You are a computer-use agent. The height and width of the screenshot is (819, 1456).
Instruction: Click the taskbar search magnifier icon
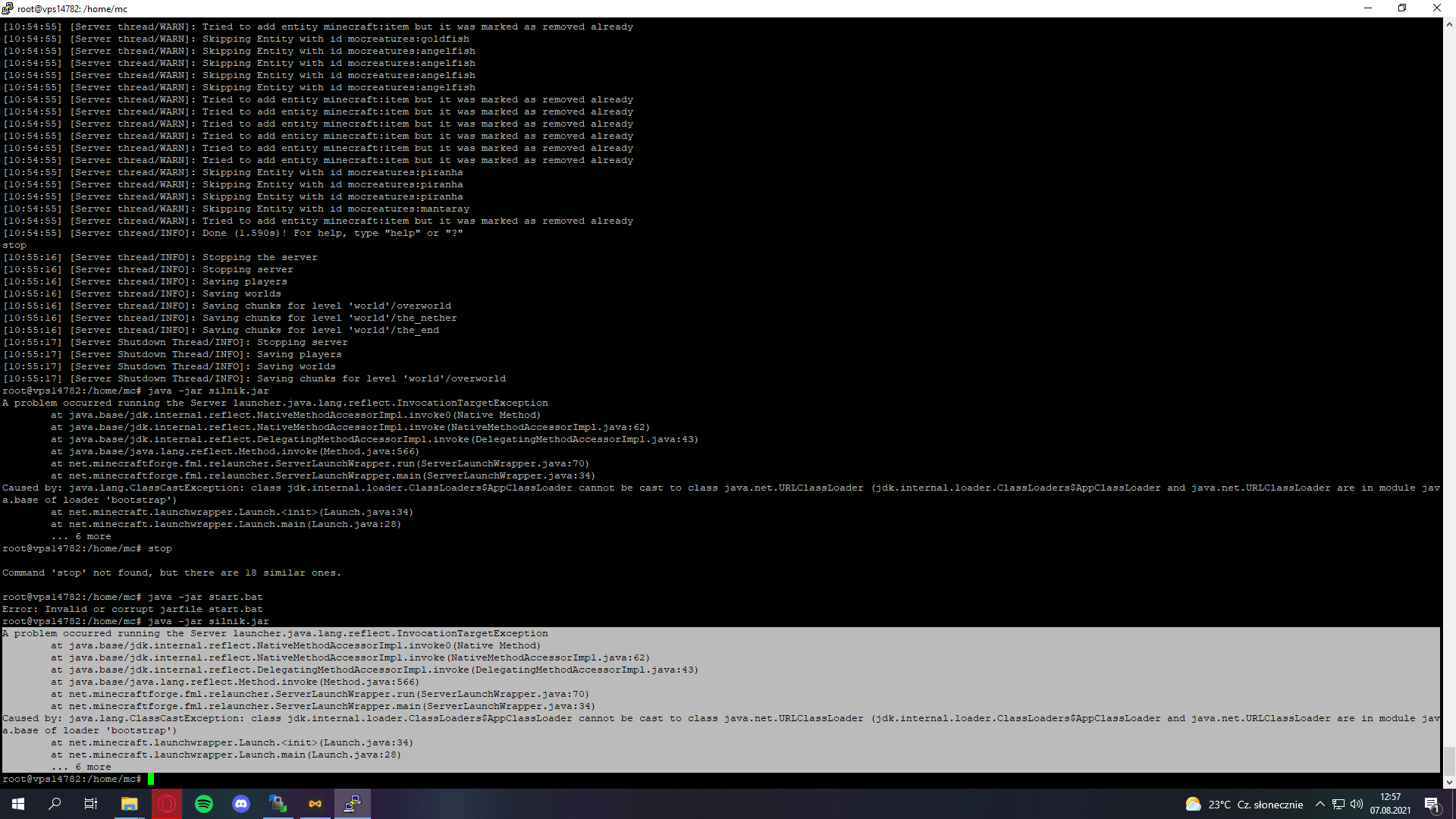pyautogui.click(x=55, y=804)
